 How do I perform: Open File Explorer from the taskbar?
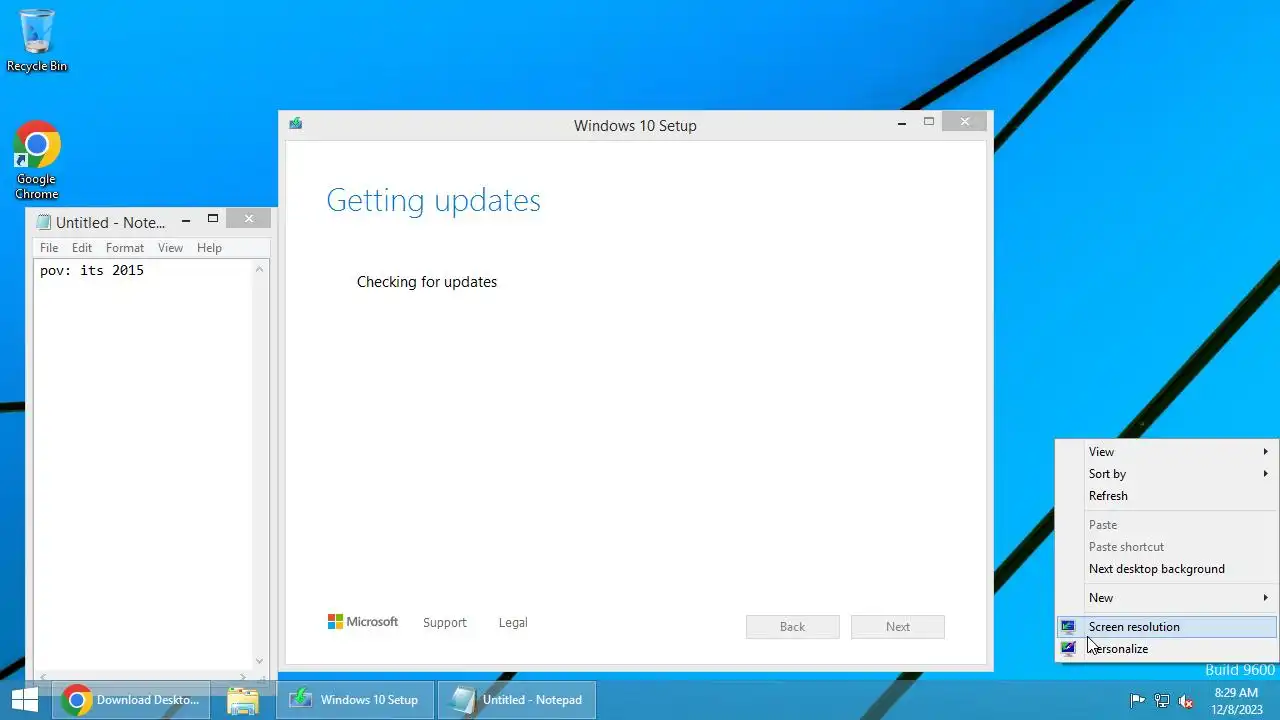243,700
